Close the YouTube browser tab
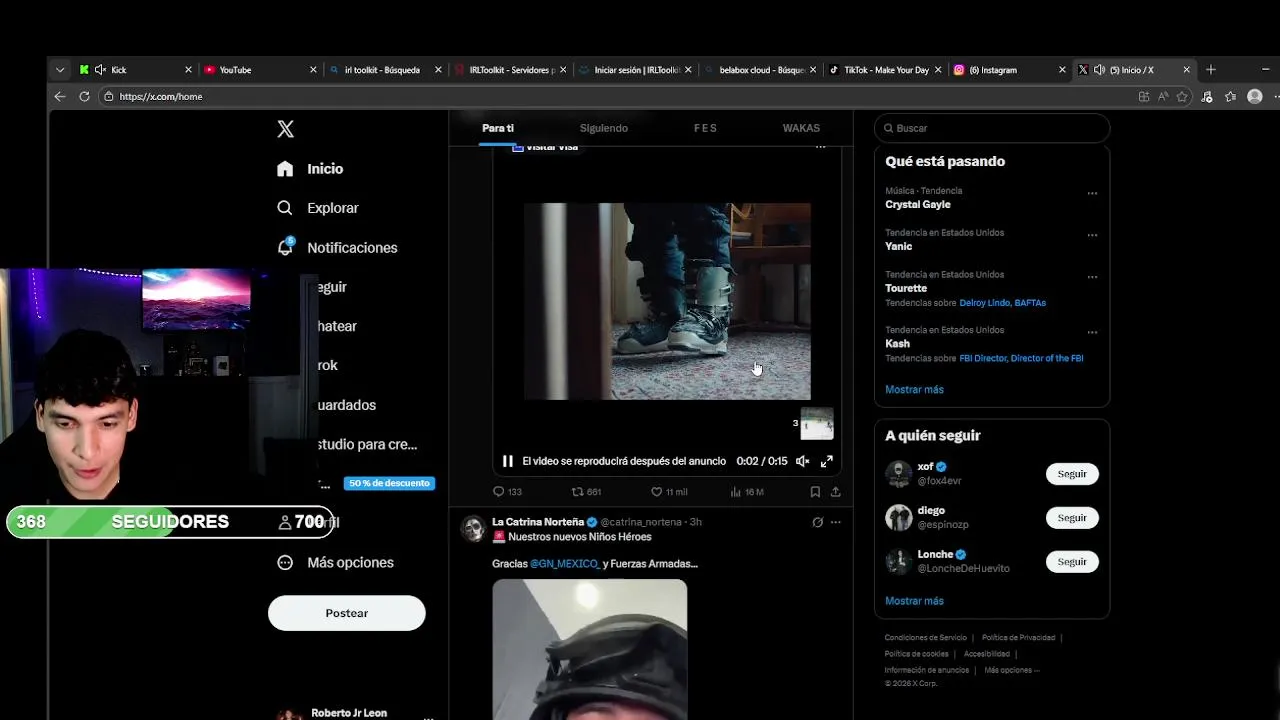The width and height of the screenshot is (1280, 720). 313,70
